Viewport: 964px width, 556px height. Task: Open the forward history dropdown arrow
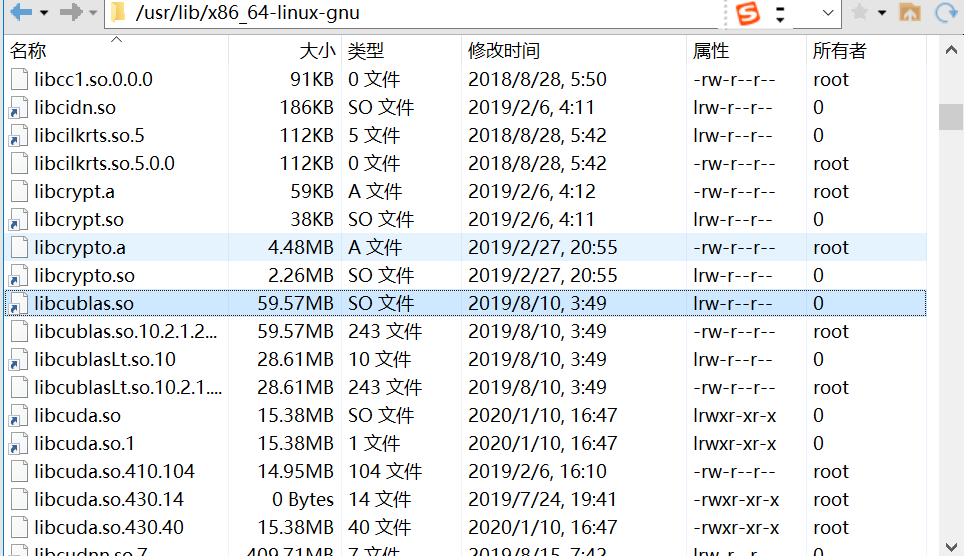click(93, 12)
